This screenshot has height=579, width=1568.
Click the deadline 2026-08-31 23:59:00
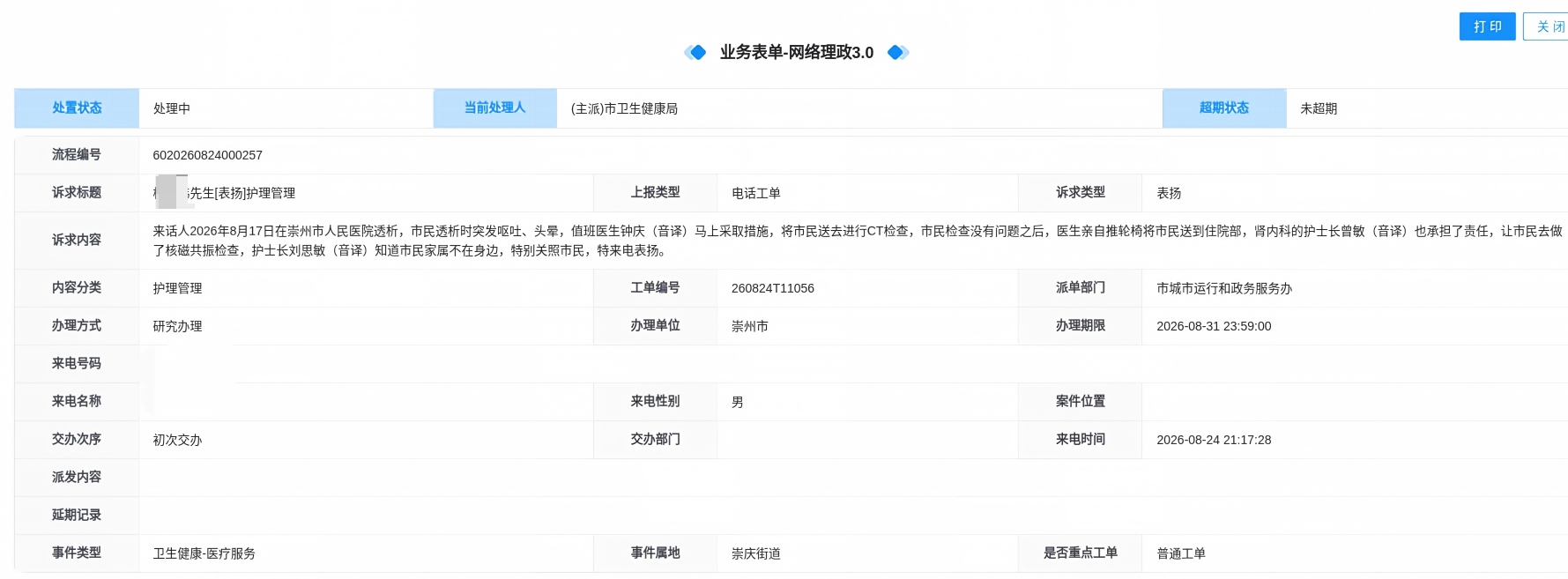1214,326
